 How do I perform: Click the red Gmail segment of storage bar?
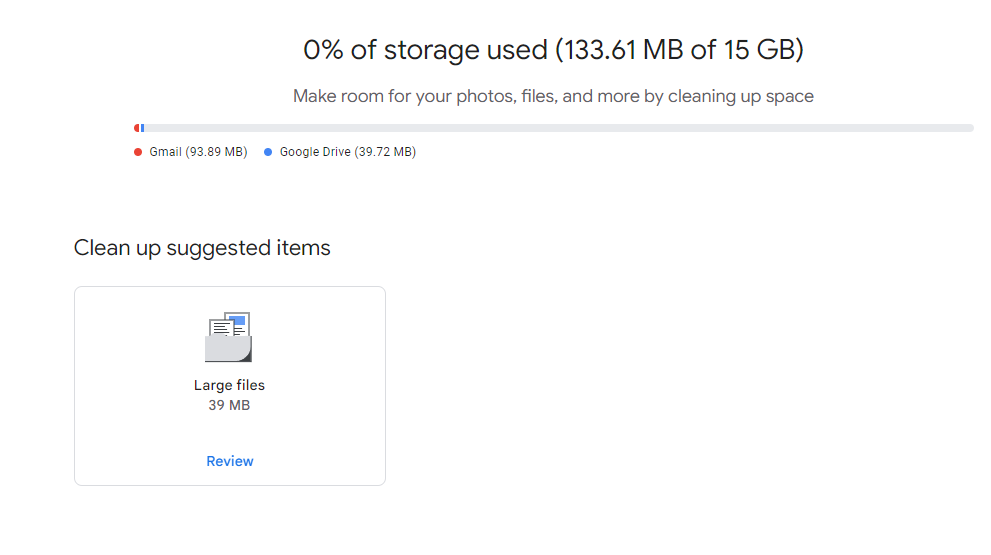tap(137, 128)
